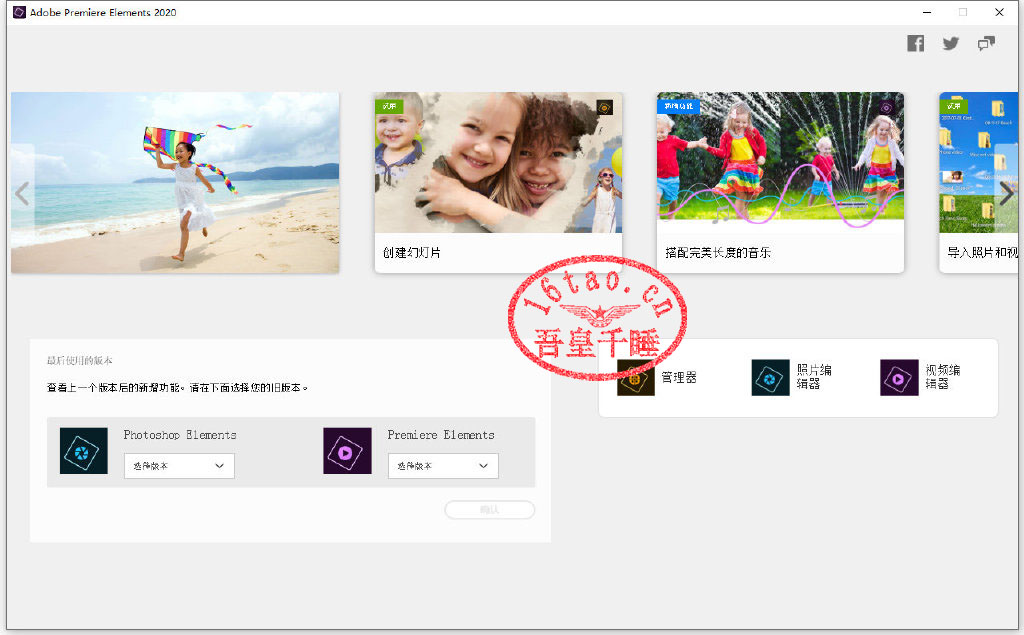
Task: Launch the 视频编辑器 video editor icon
Action: pos(898,378)
